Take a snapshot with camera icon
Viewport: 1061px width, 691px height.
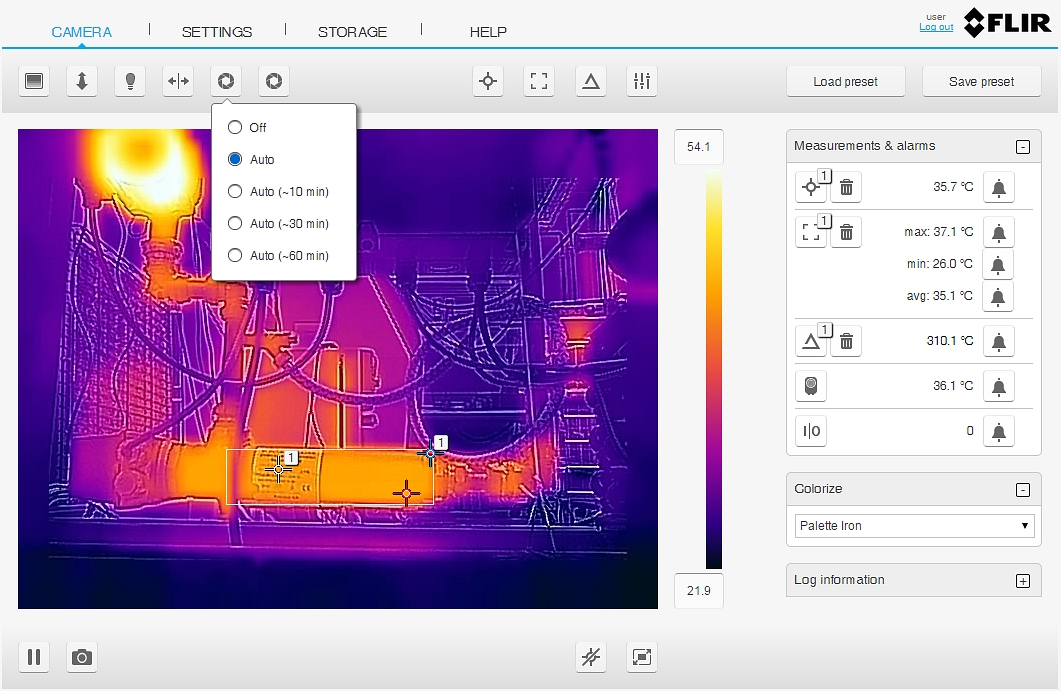(x=82, y=657)
